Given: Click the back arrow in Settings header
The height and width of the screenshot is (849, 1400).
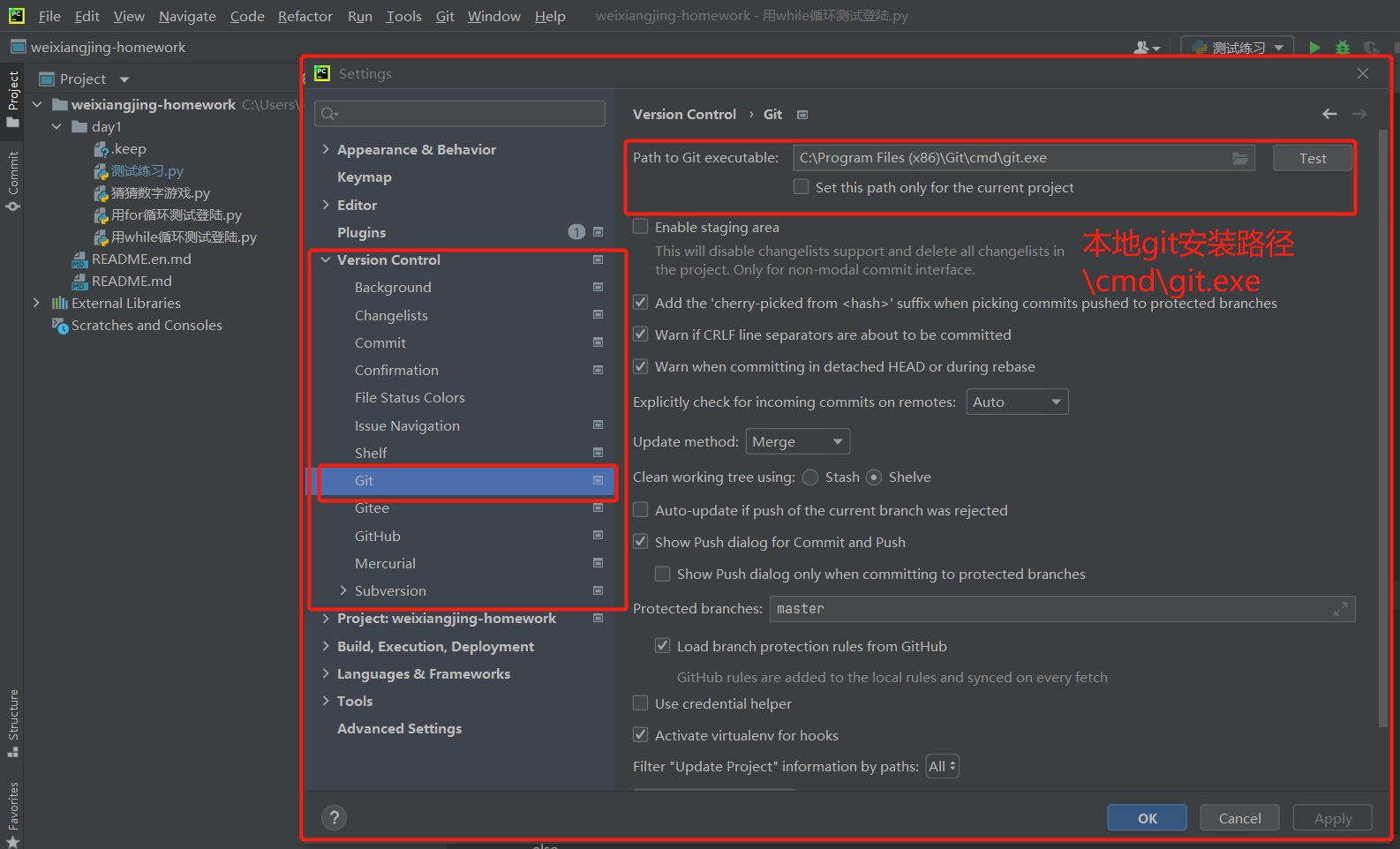Looking at the screenshot, I should click(x=1329, y=114).
